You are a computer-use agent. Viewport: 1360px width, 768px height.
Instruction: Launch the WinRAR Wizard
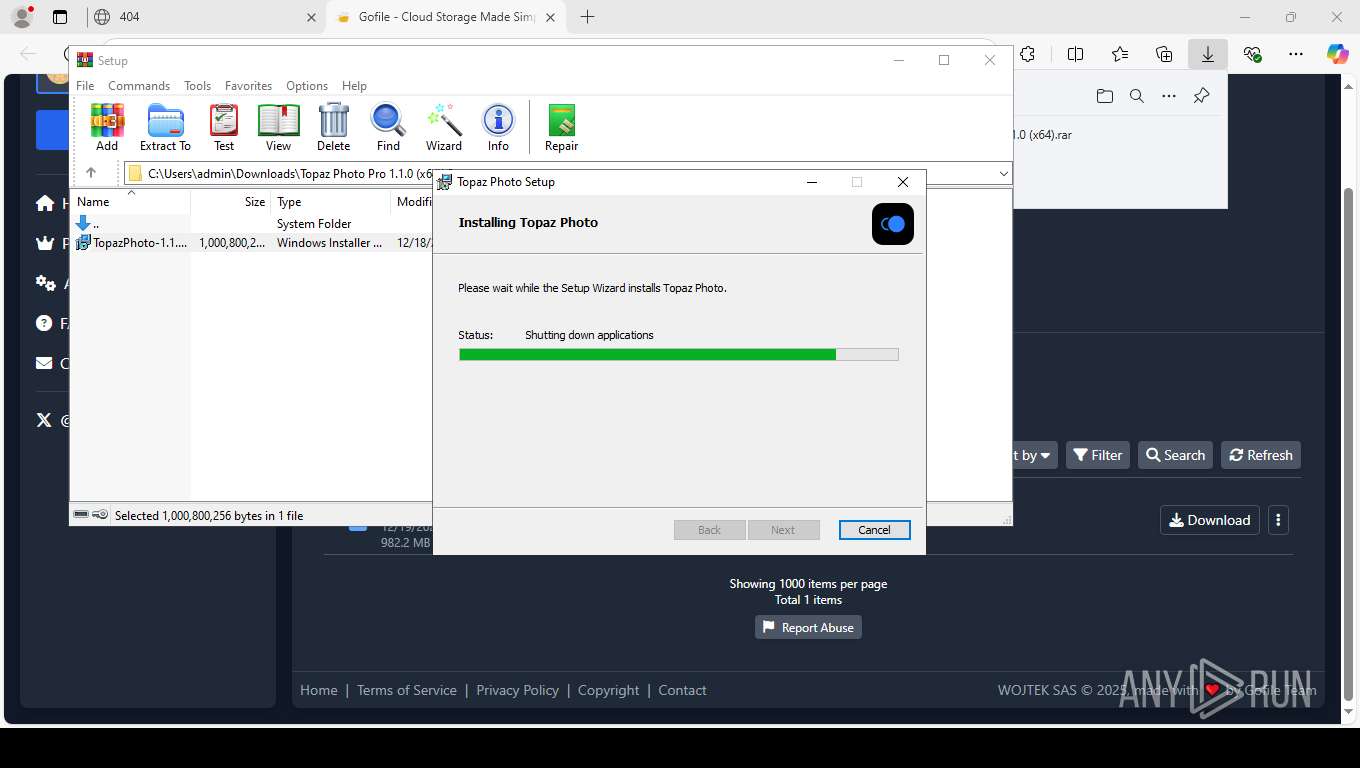pos(444,127)
